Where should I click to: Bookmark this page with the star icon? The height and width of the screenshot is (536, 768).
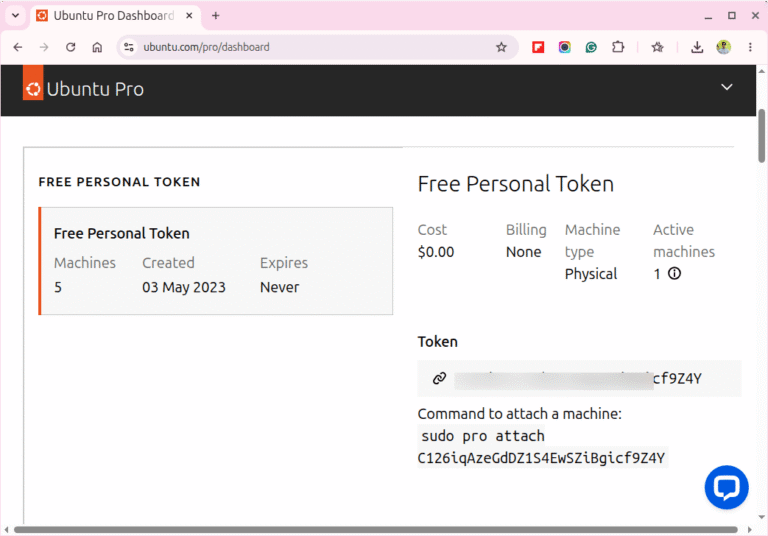[501, 47]
